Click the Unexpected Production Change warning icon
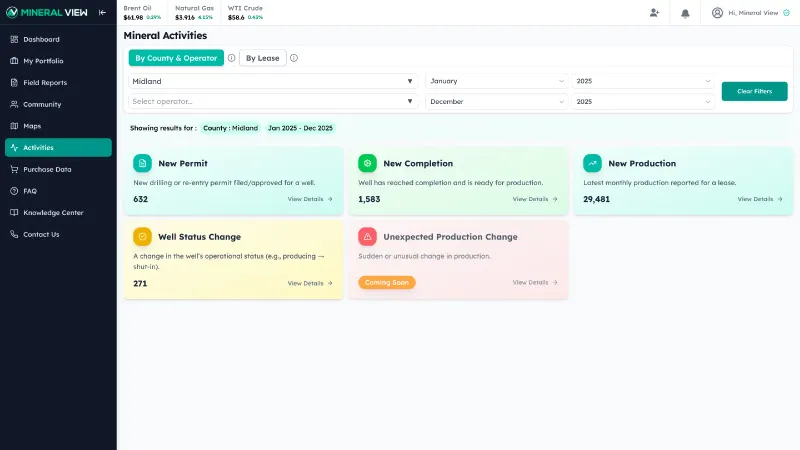800x450 pixels. [x=367, y=237]
